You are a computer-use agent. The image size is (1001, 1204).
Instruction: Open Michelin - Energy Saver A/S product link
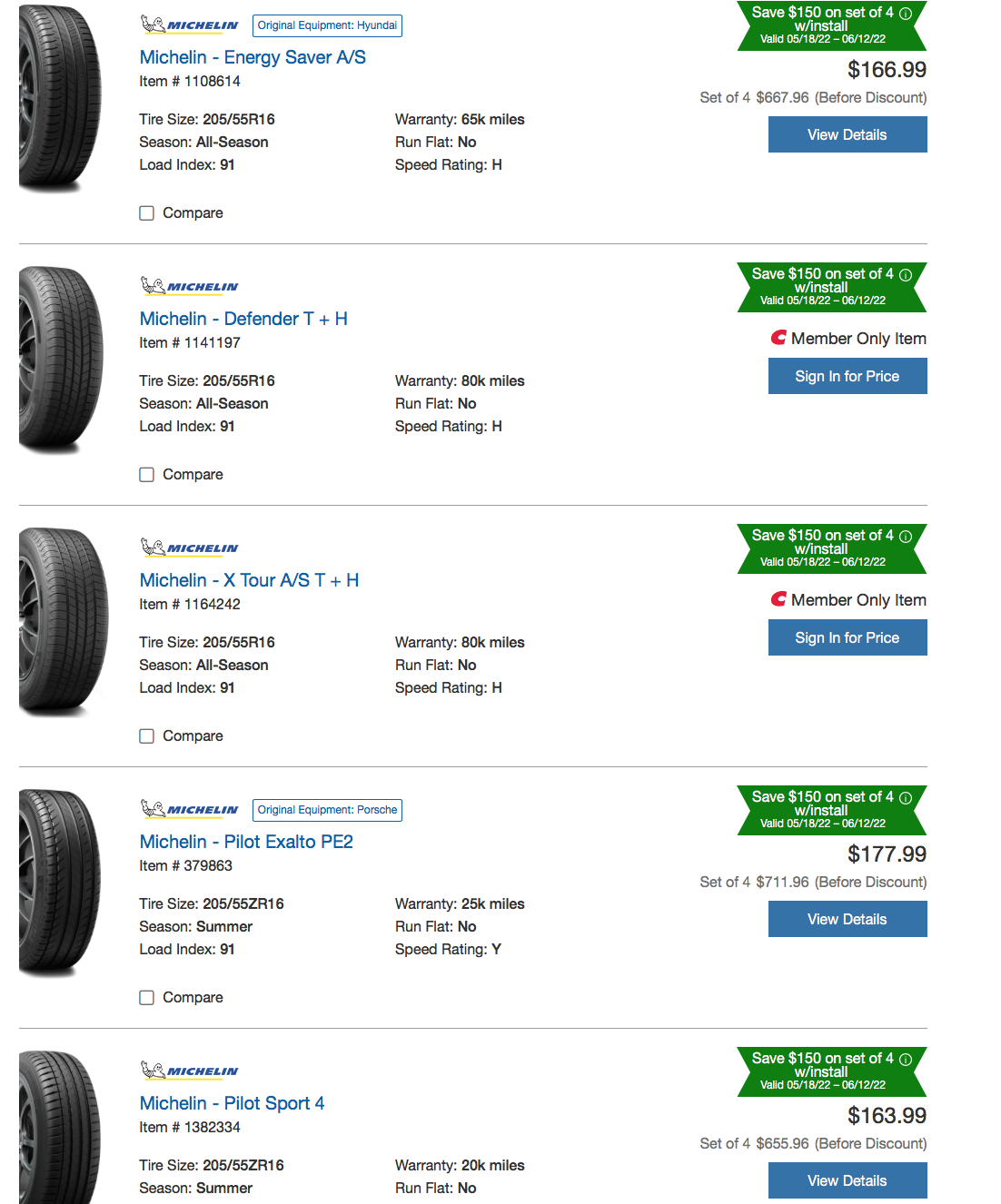pos(253,57)
